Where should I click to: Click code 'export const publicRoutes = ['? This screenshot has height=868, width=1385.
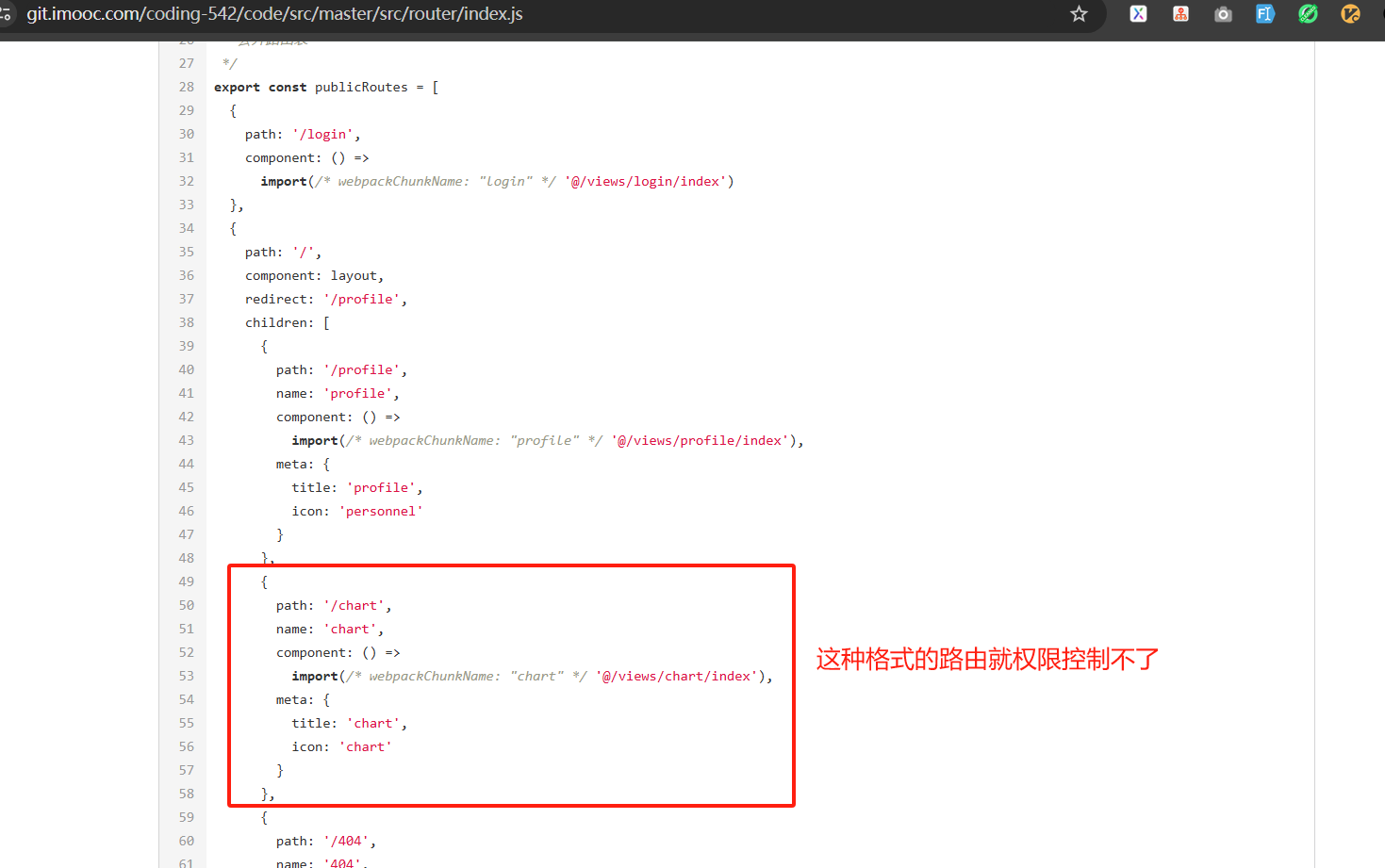(326, 87)
